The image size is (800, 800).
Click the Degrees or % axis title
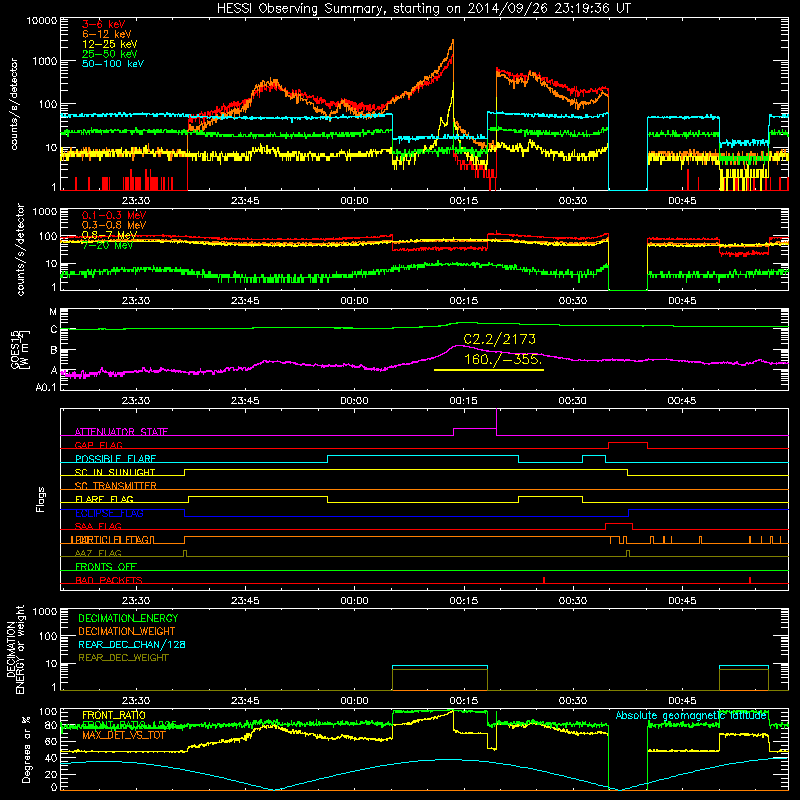[x=26, y=749]
